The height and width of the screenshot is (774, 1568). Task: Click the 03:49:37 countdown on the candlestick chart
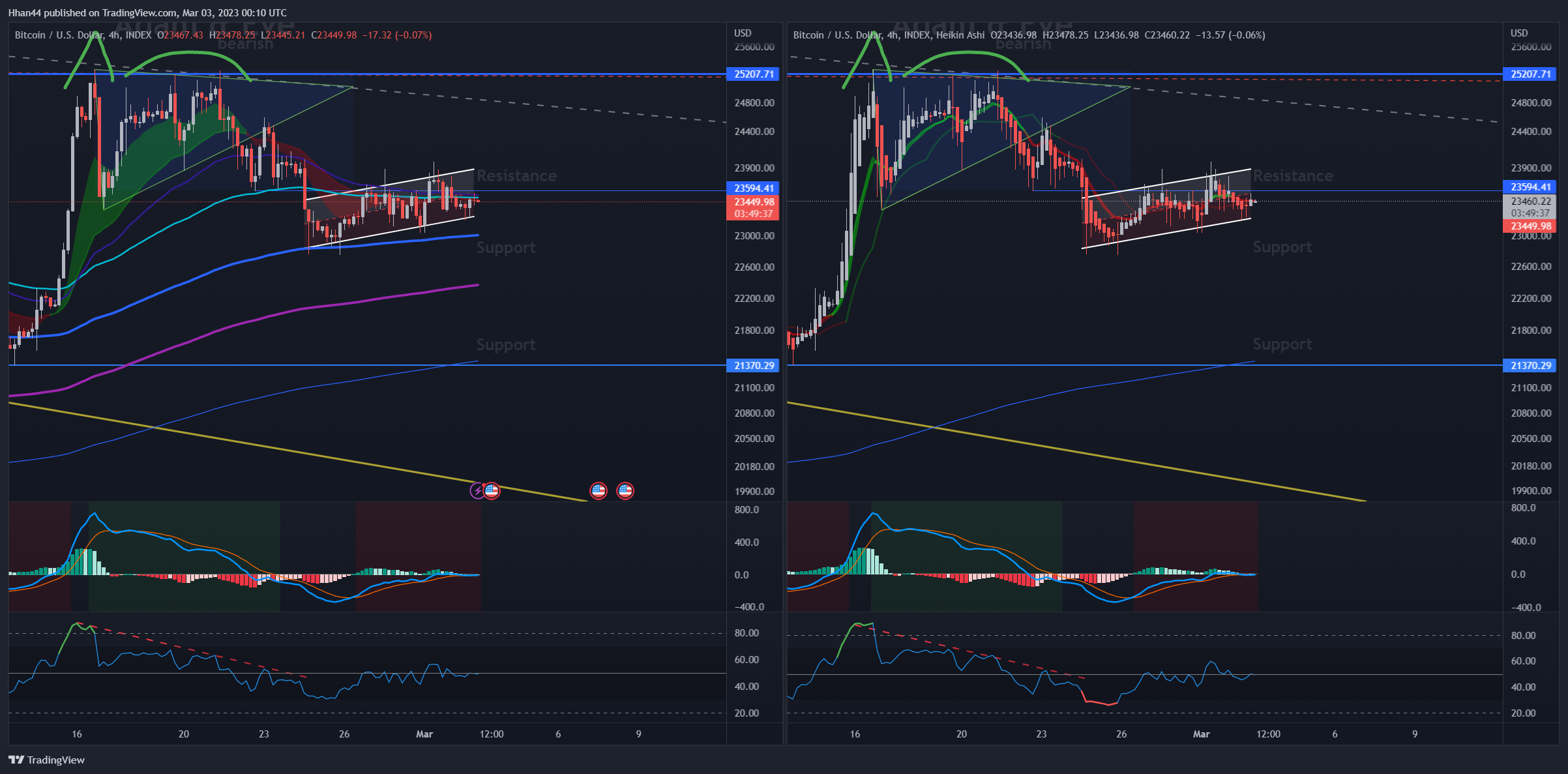(754, 214)
